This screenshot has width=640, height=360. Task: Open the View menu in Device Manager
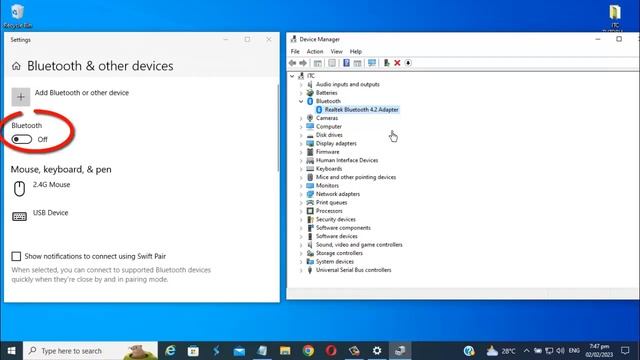click(x=336, y=51)
